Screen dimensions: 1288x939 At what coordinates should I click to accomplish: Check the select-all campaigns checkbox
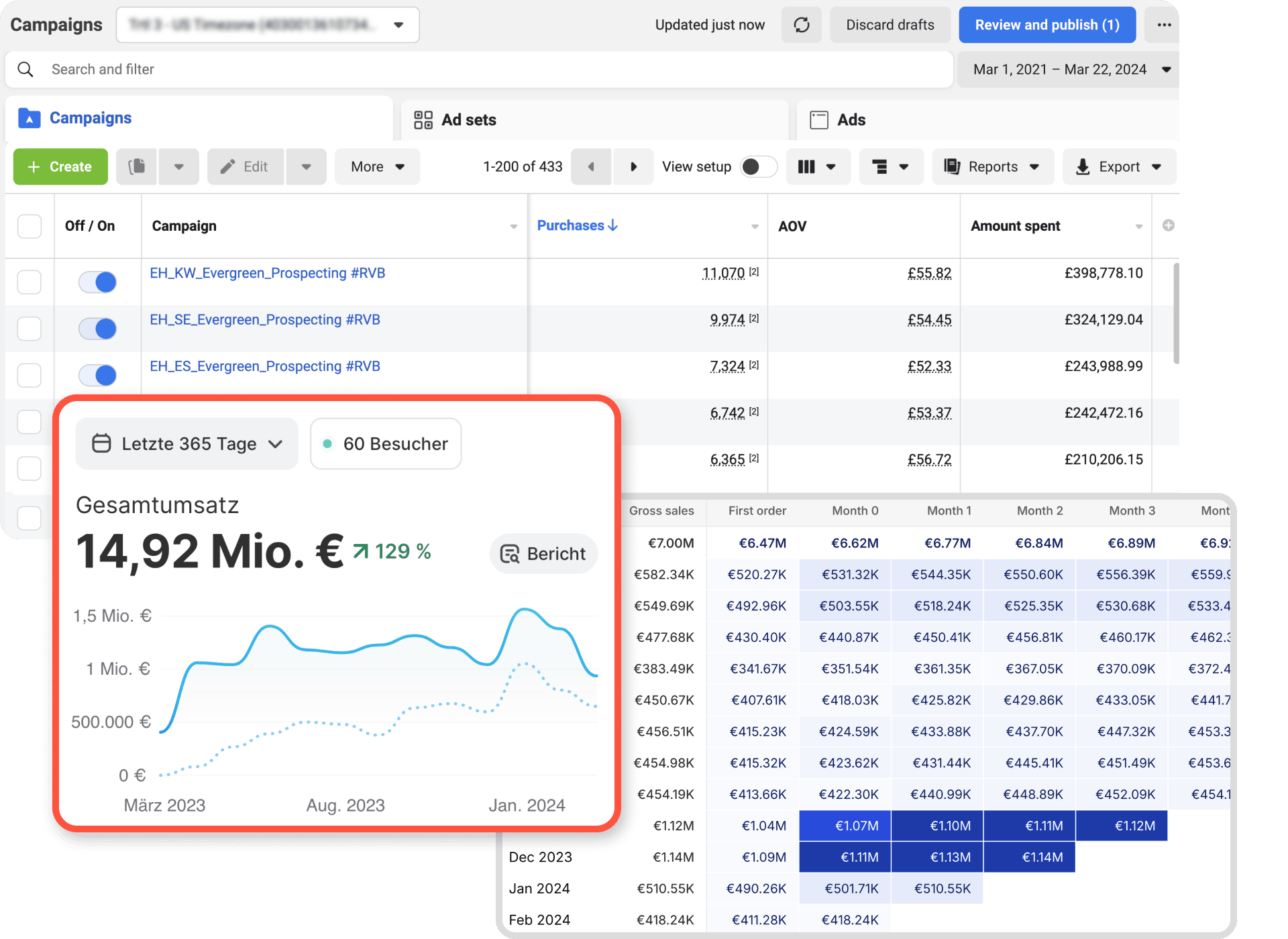pyautogui.click(x=30, y=226)
